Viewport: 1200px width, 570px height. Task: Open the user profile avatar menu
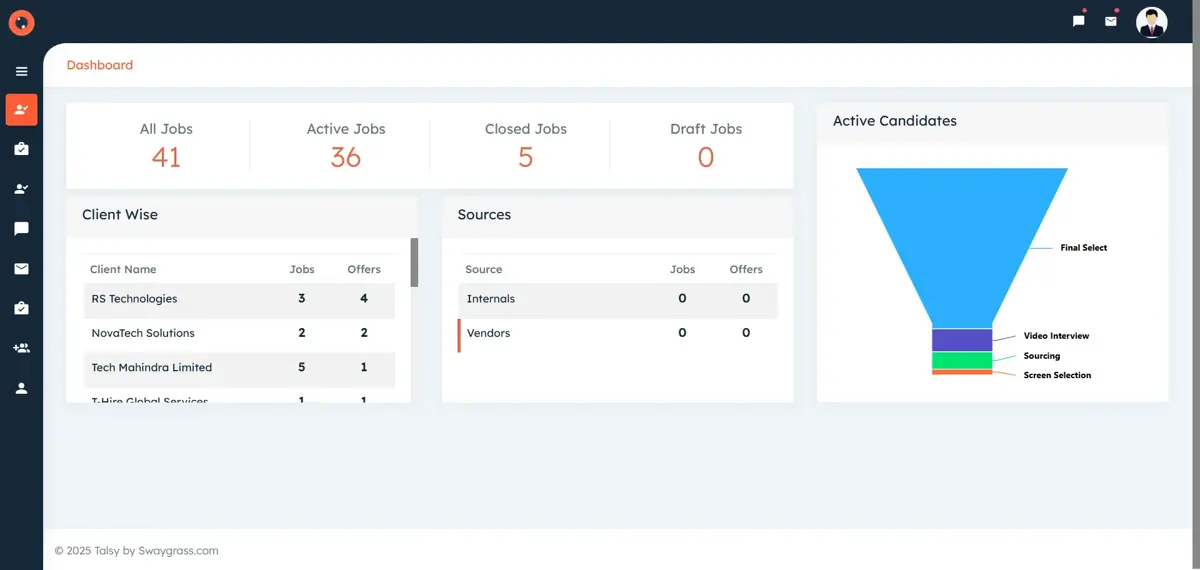[x=1152, y=22]
